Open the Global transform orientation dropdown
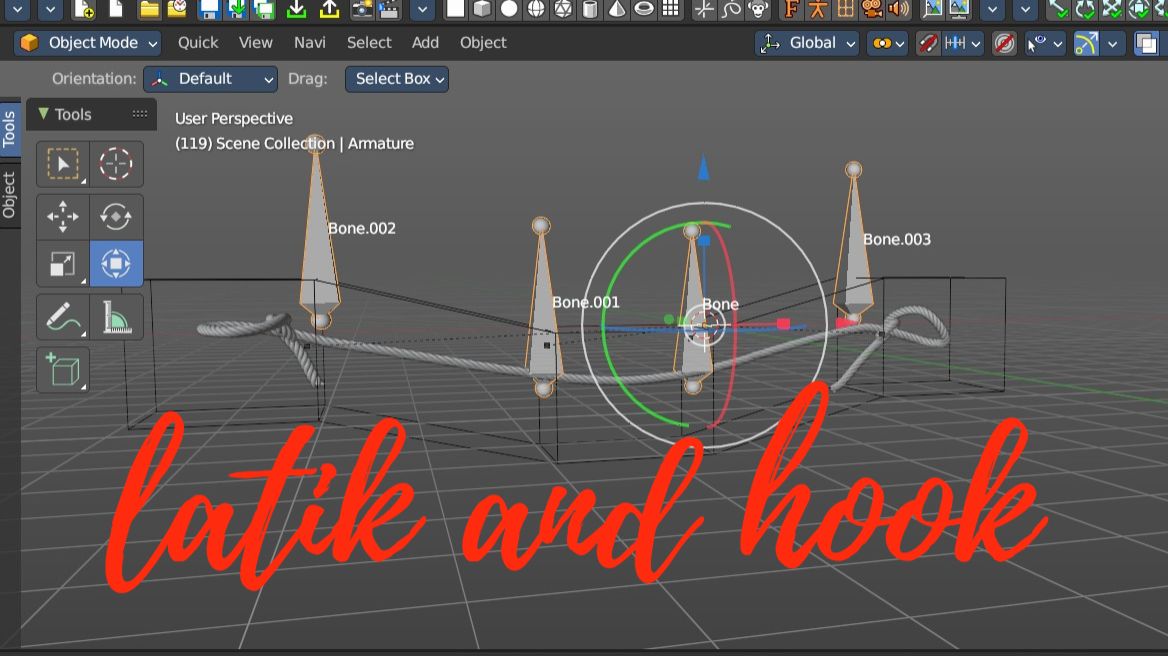This screenshot has height=656, width=1168. point(808,43)
